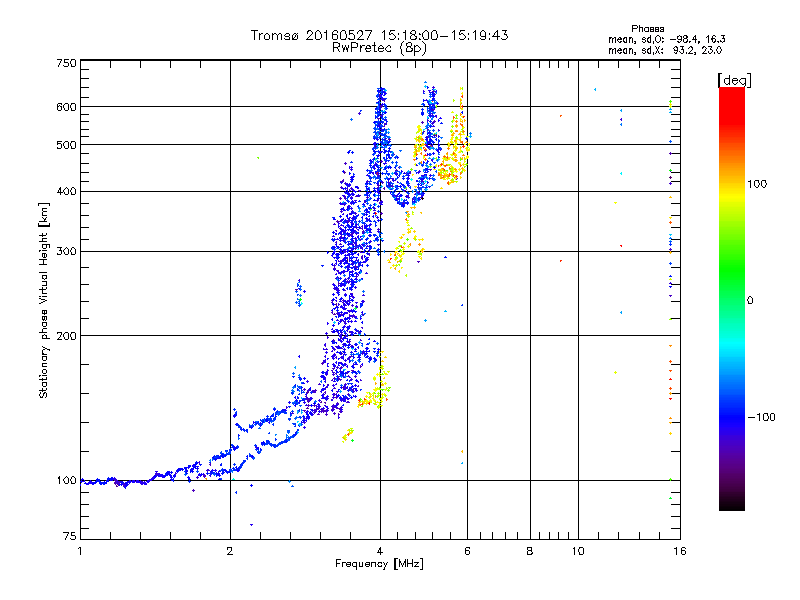
Task: Click the x-axis tick value "6"
Action: click(x=467, y=551)
